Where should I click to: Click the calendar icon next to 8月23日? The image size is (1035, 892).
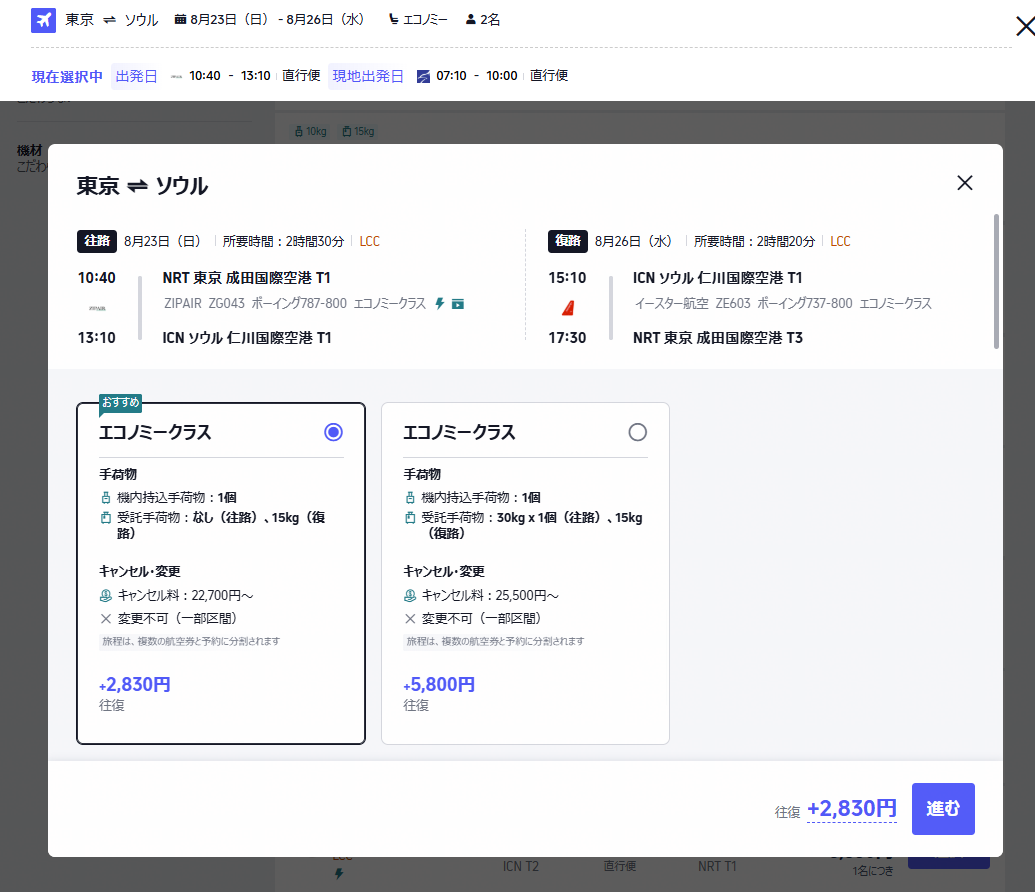coord(180,20)
